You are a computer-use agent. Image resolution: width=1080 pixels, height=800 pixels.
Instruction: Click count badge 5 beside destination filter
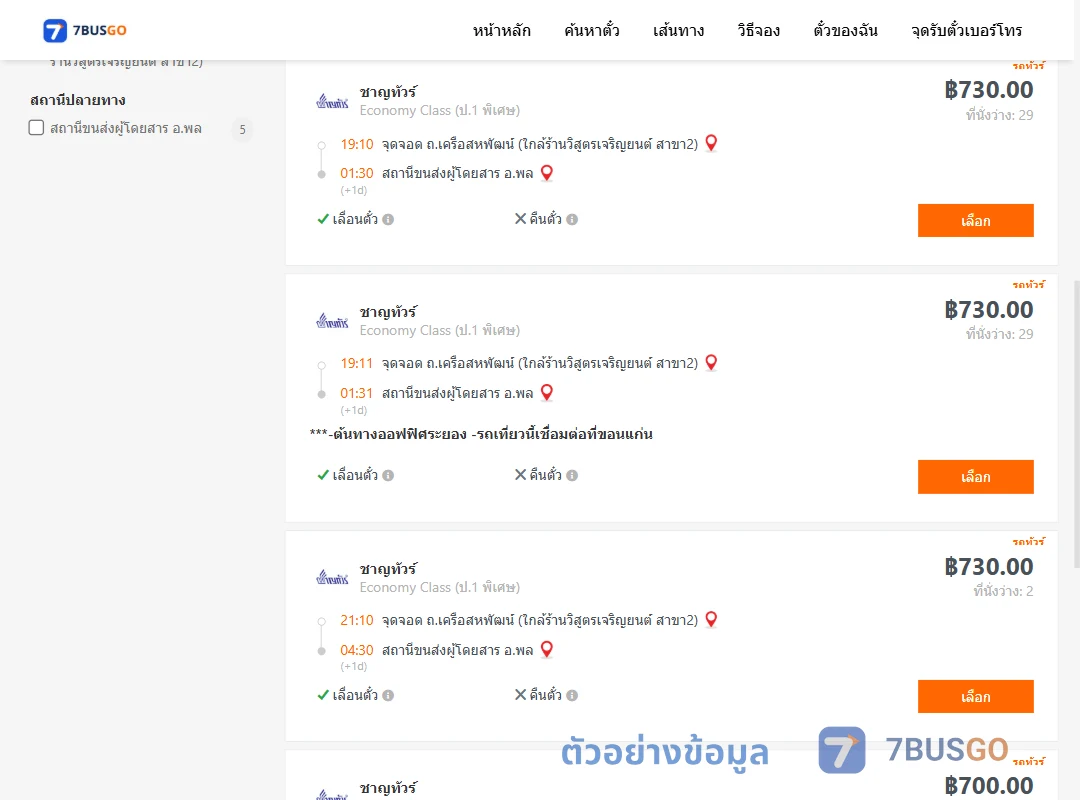point(242,130)
